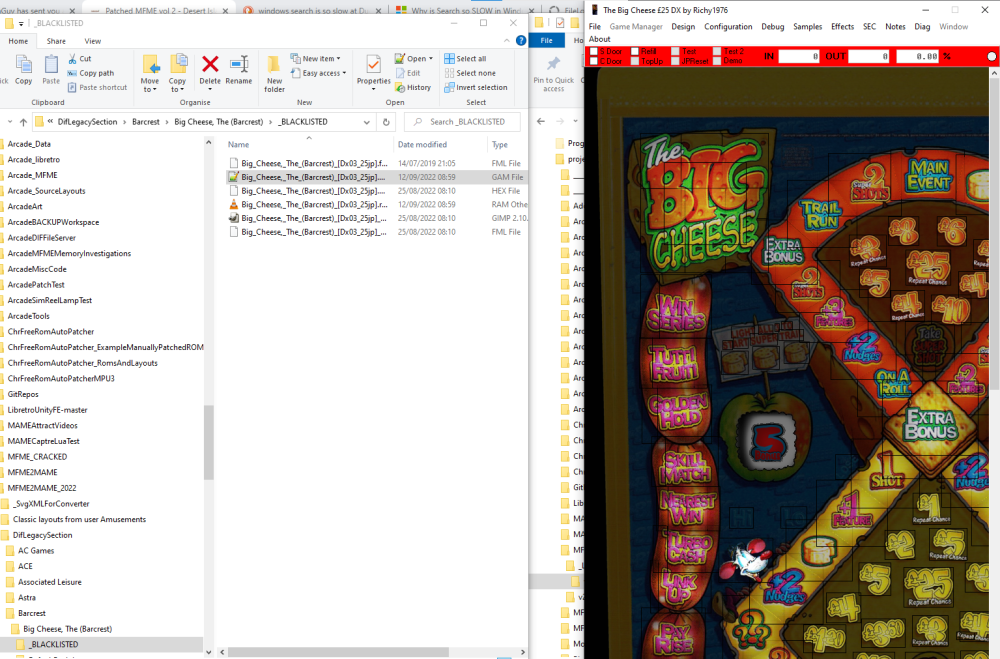Open MFME Debug menu
Viewport: 1000px width, 659px height.
772,27
